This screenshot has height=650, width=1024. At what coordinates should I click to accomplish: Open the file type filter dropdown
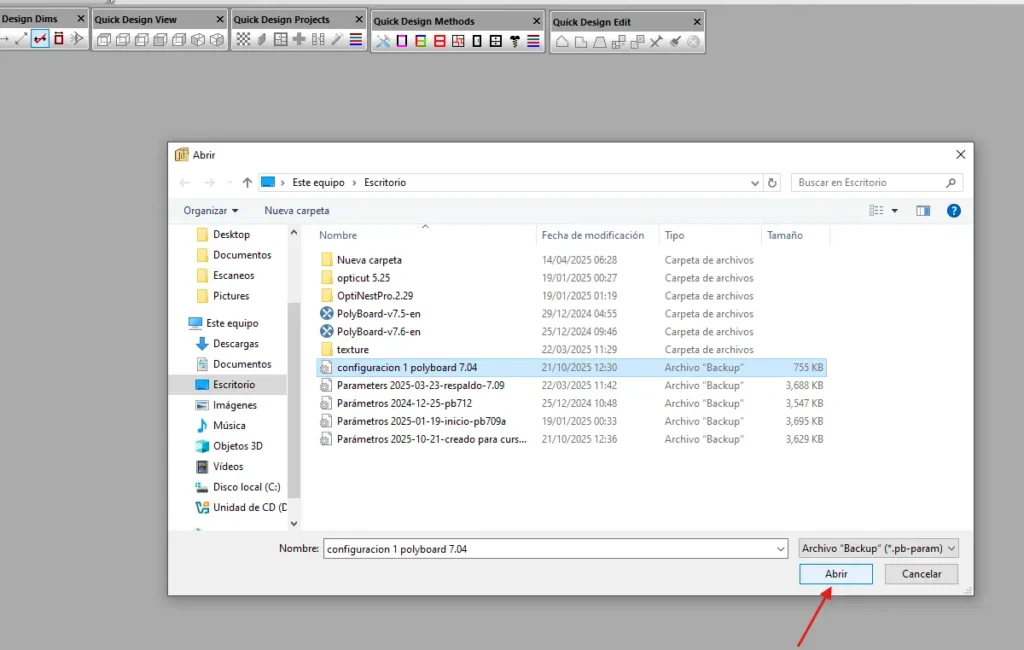pyautogui.click(x=879, y=548)
